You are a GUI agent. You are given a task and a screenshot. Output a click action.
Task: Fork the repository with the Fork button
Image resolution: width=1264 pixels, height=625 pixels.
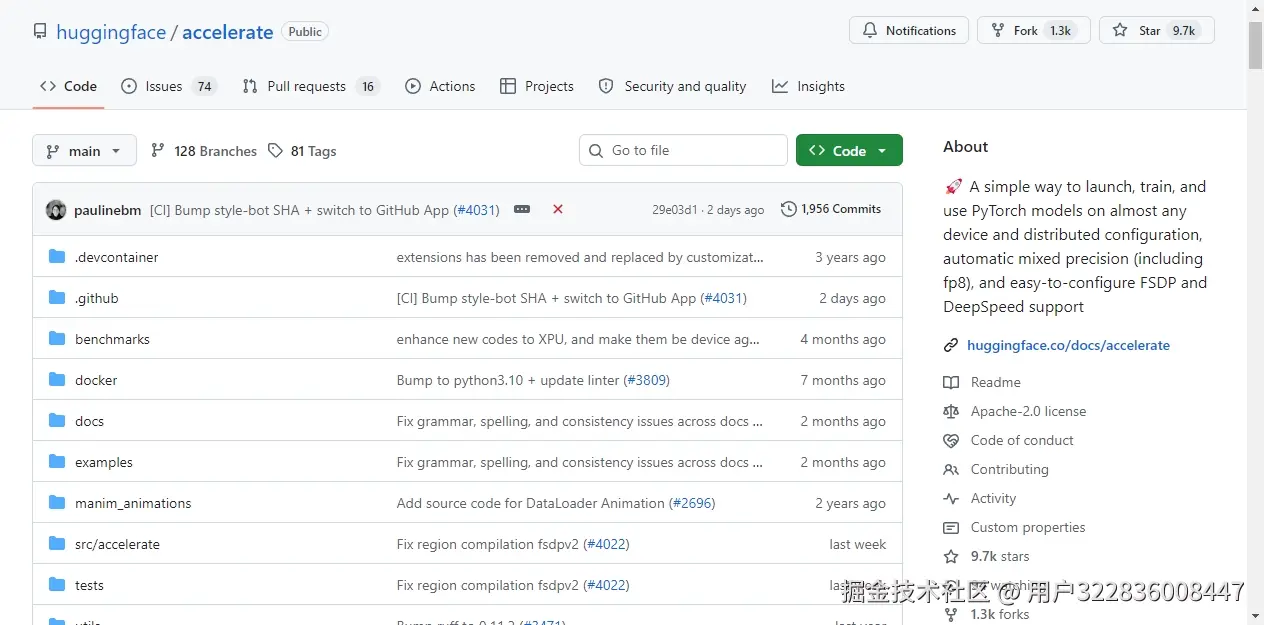click(1033, 31)
